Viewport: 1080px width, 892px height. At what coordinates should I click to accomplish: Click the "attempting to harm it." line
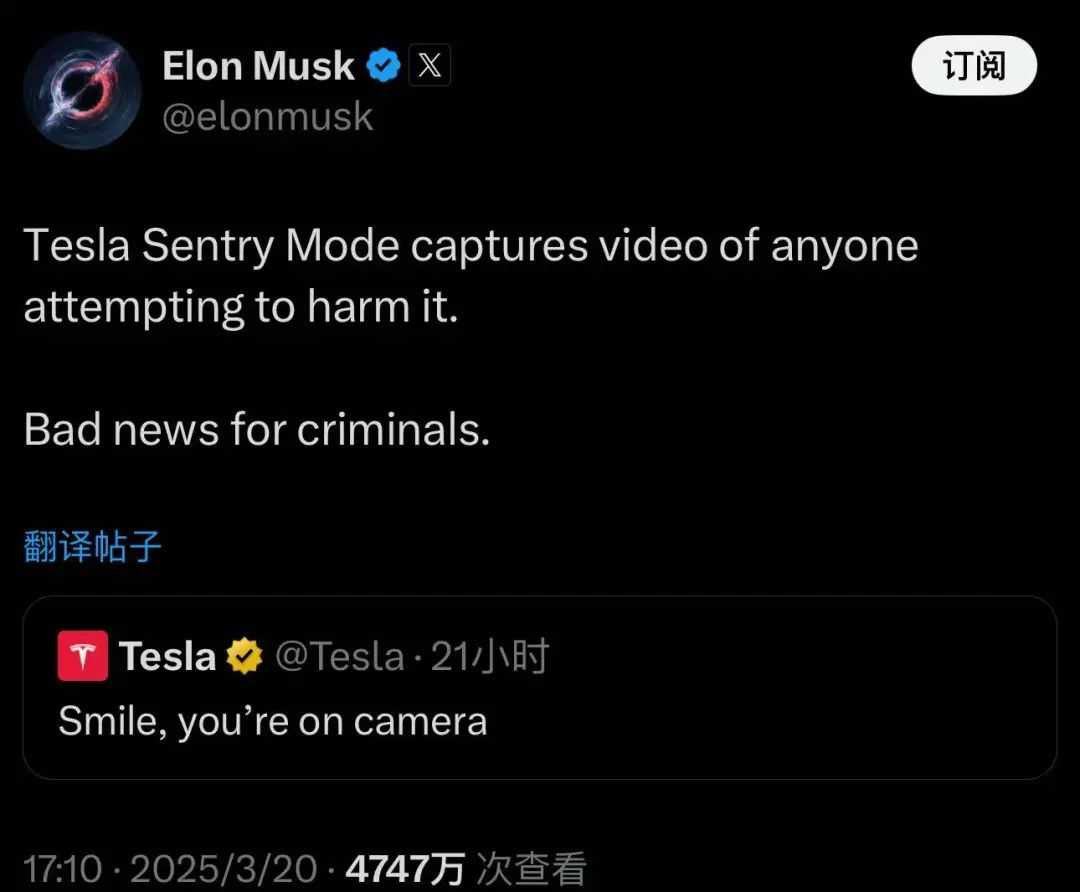(x=240, y=306)
